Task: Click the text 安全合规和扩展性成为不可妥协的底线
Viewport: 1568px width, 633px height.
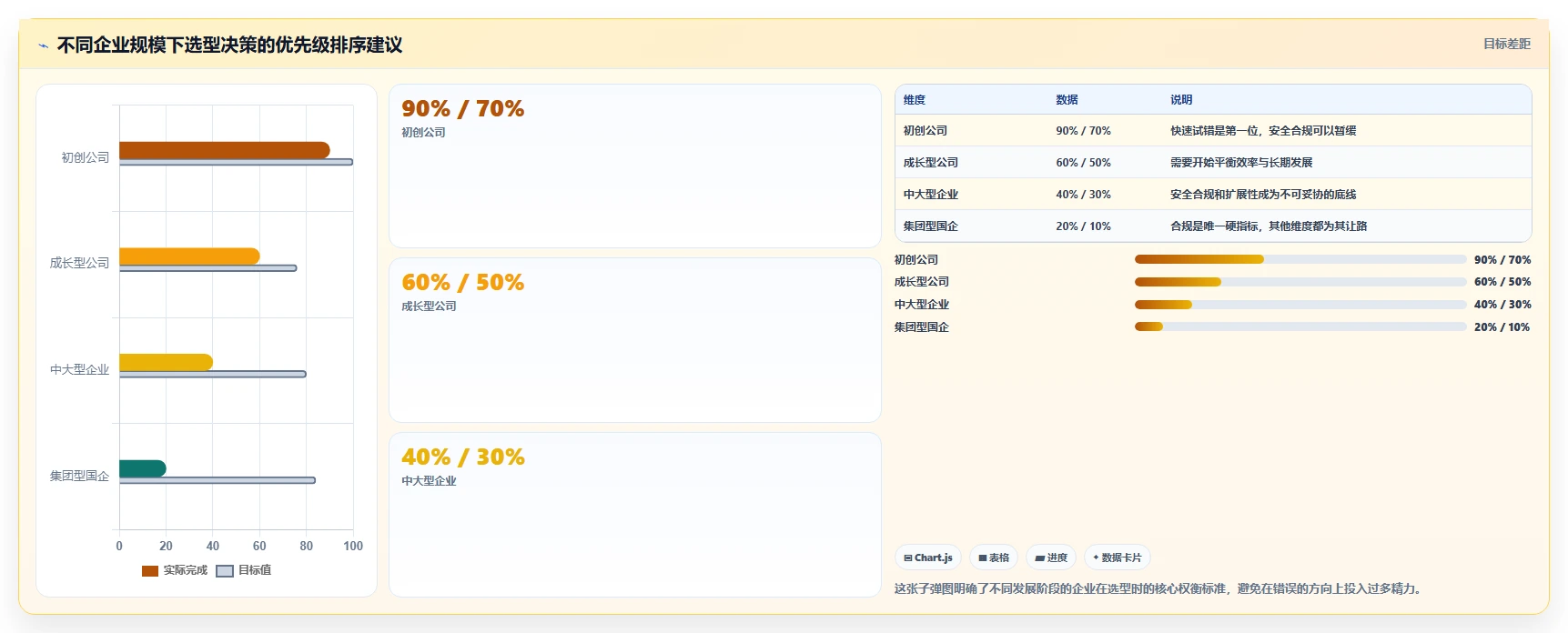Action: [x=1263, y=195]
